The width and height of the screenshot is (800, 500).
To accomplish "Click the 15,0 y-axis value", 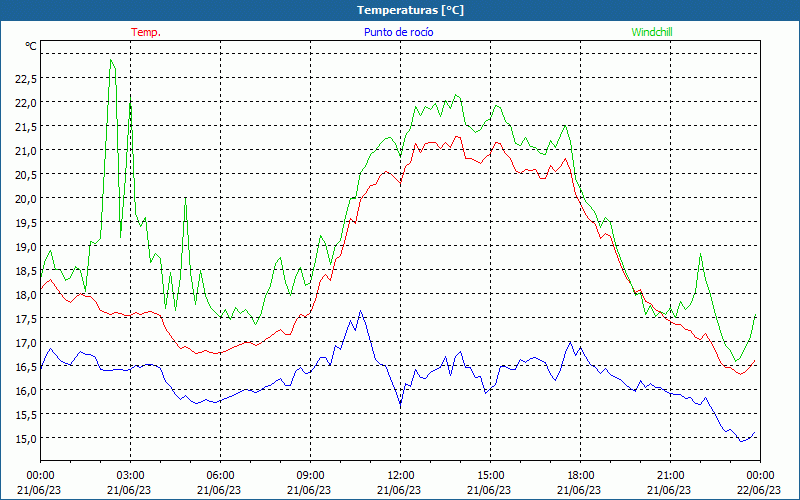I will (x=26, y=438).
